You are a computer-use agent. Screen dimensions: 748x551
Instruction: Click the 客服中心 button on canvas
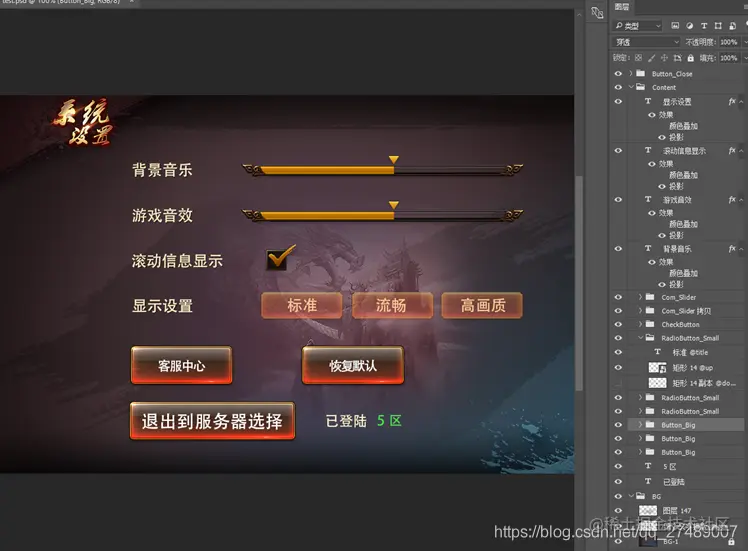pos(181,365)
